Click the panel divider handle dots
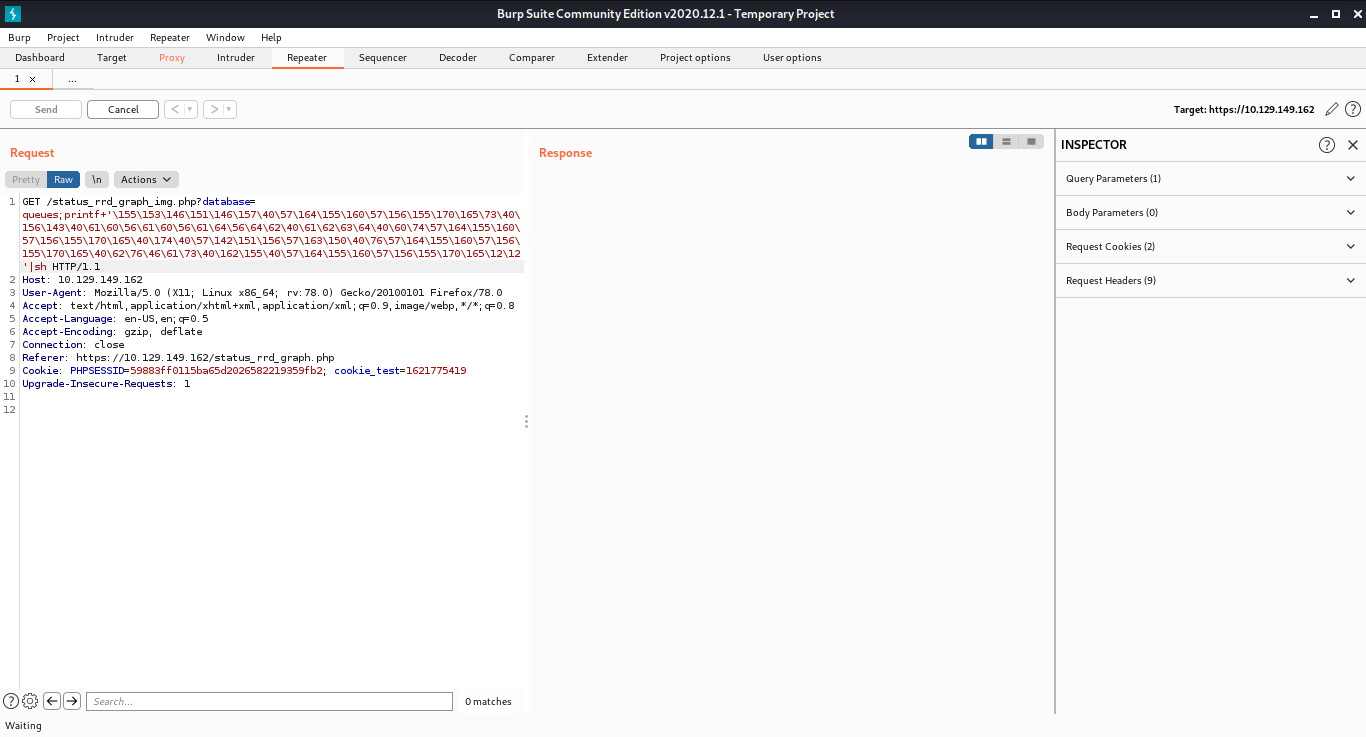 click(526, 422)
